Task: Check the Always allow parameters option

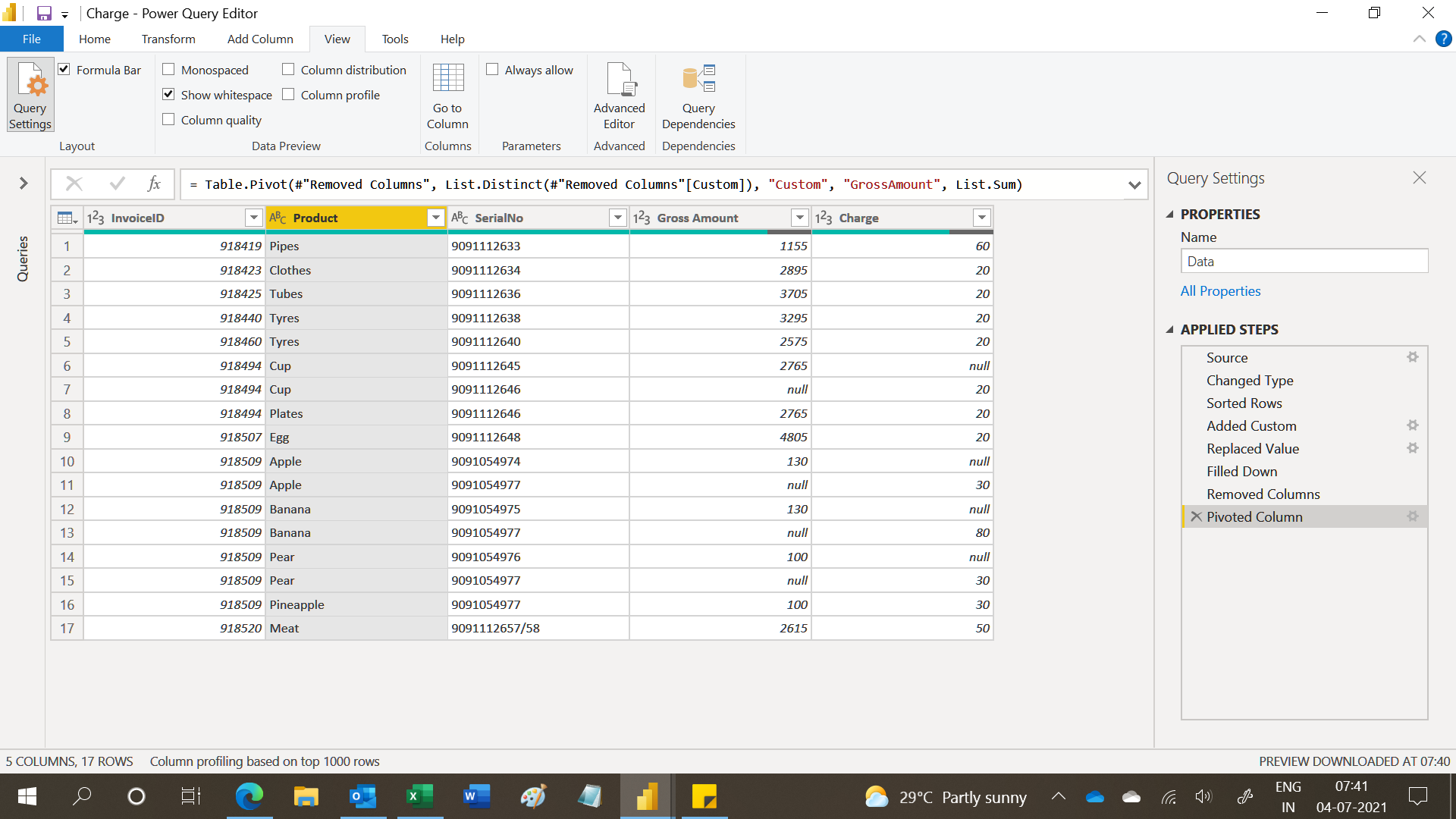Action: [x=492, y=69]
